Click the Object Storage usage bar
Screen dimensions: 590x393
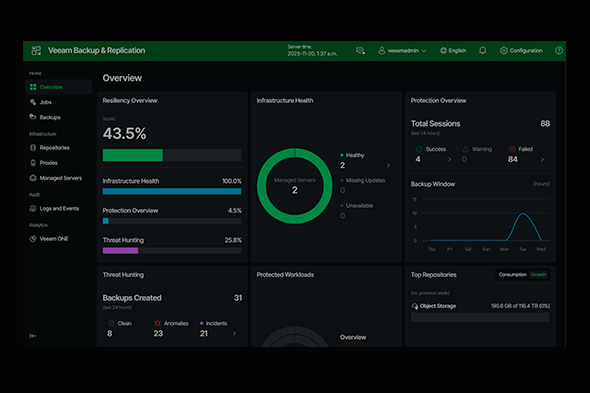480,317
